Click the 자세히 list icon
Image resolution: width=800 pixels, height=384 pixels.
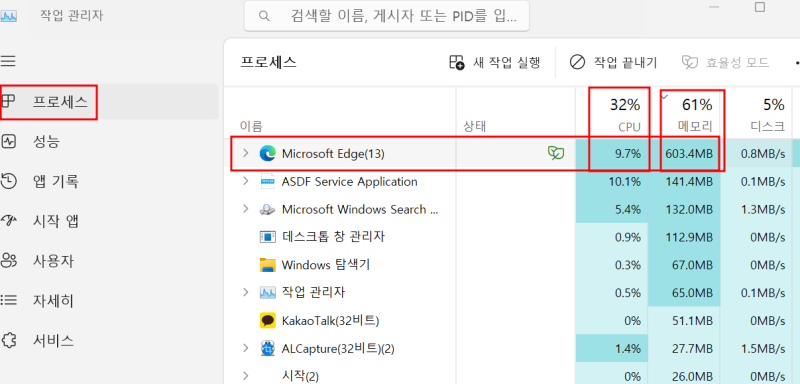[9, 300]
